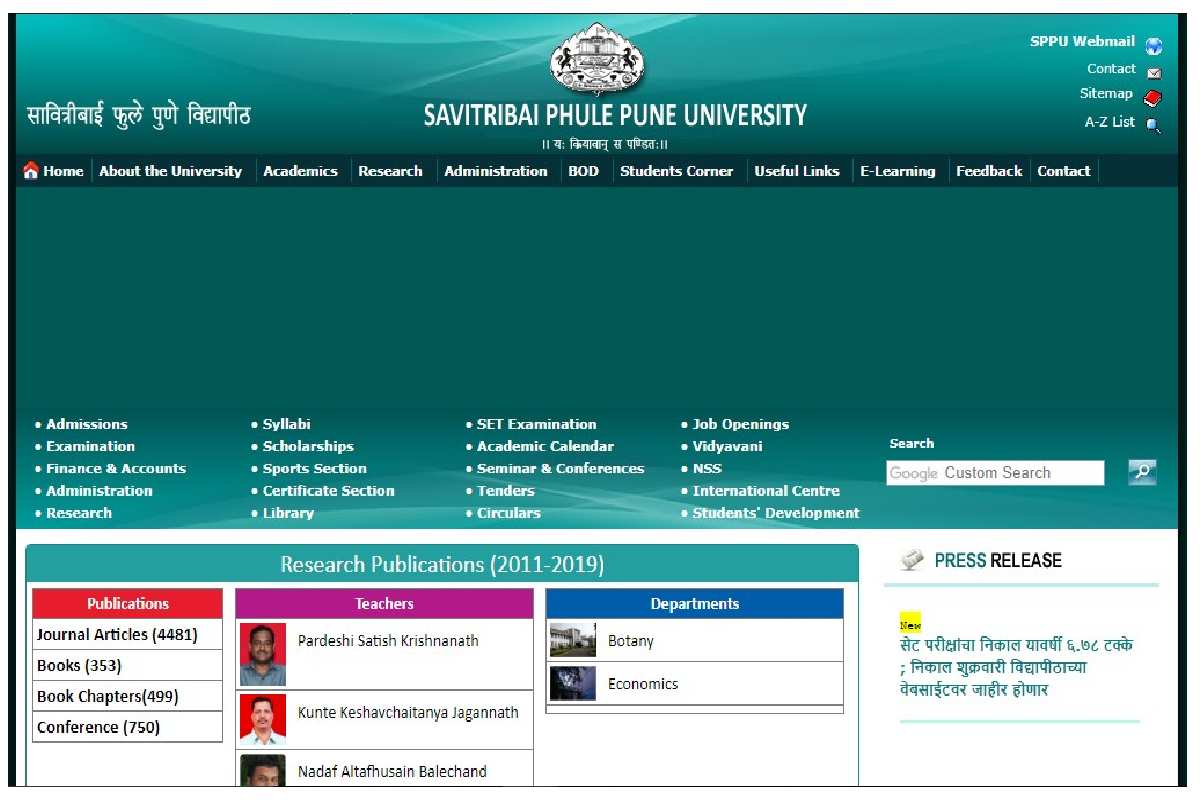Open the Useful Links menu
Viewport: 1200px width, 800px height.
797,171
